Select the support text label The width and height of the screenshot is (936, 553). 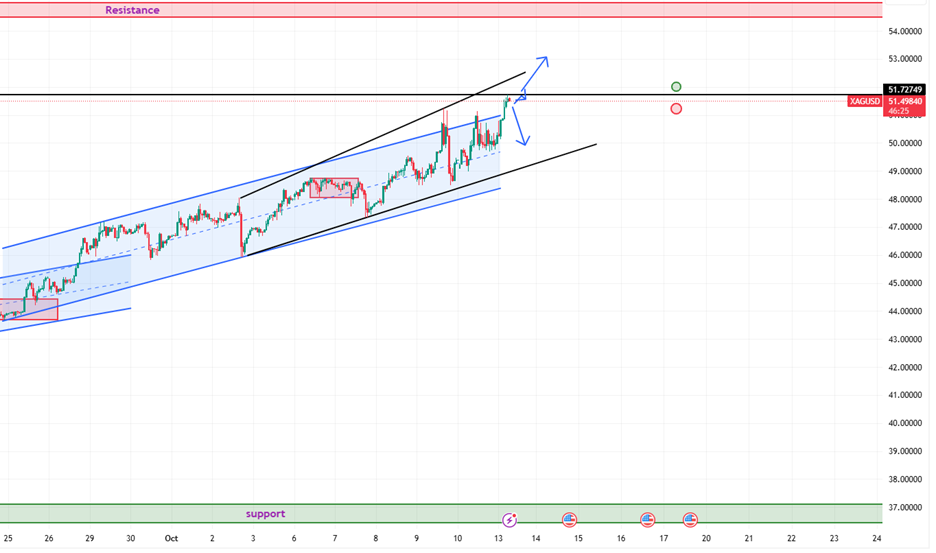[265, 514]
